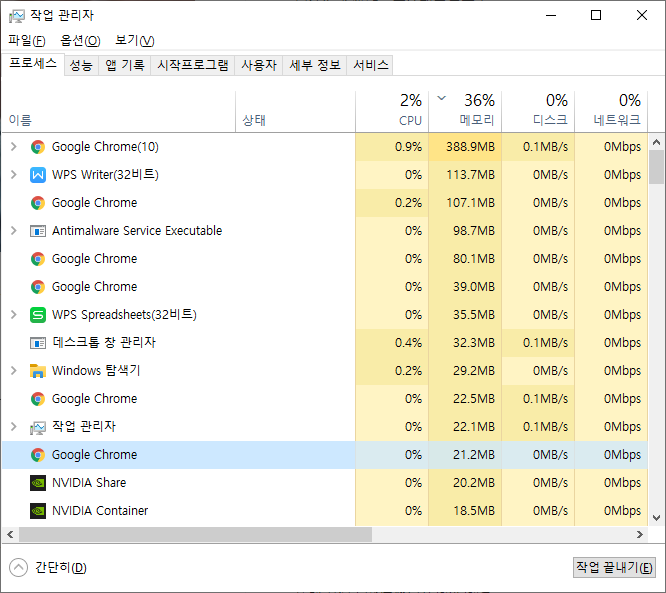Click the 0.4% CPU value
The image size is (666, 593).
408,343
